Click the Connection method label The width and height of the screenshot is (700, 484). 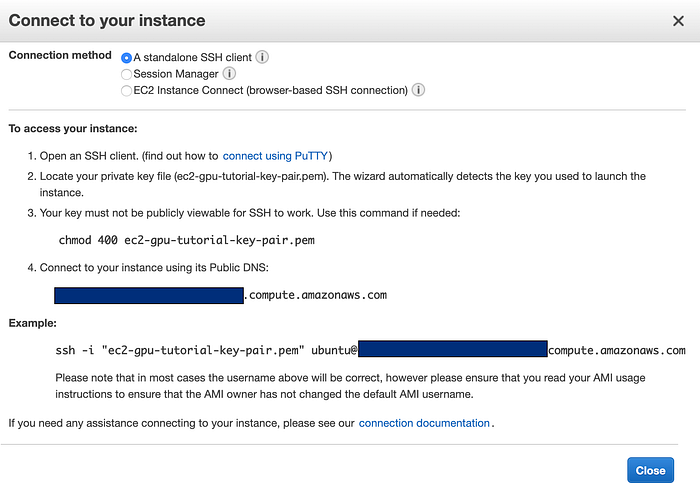coord(59,55)
